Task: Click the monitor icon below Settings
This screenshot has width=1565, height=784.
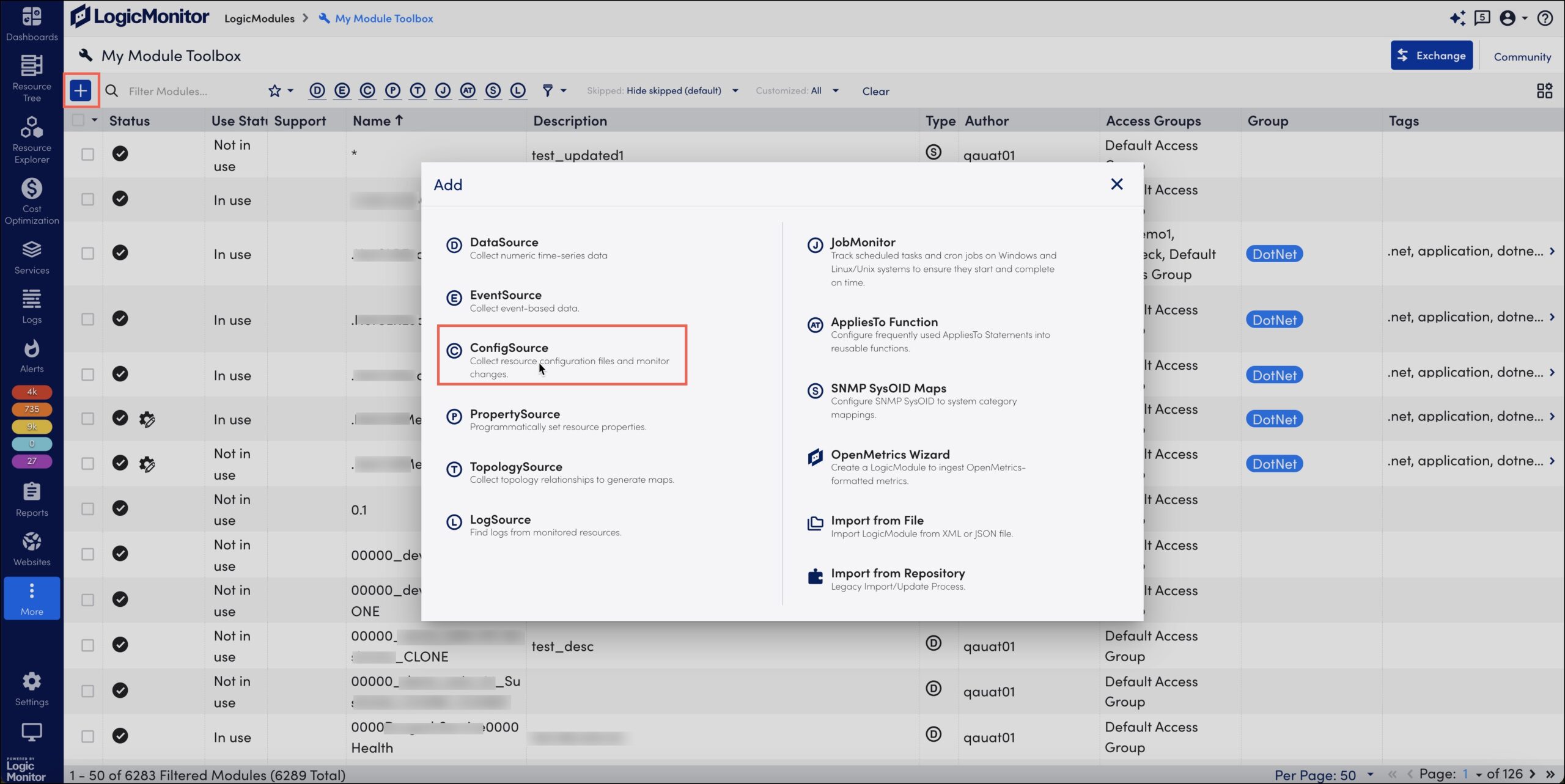Action: tap(32, 731)
